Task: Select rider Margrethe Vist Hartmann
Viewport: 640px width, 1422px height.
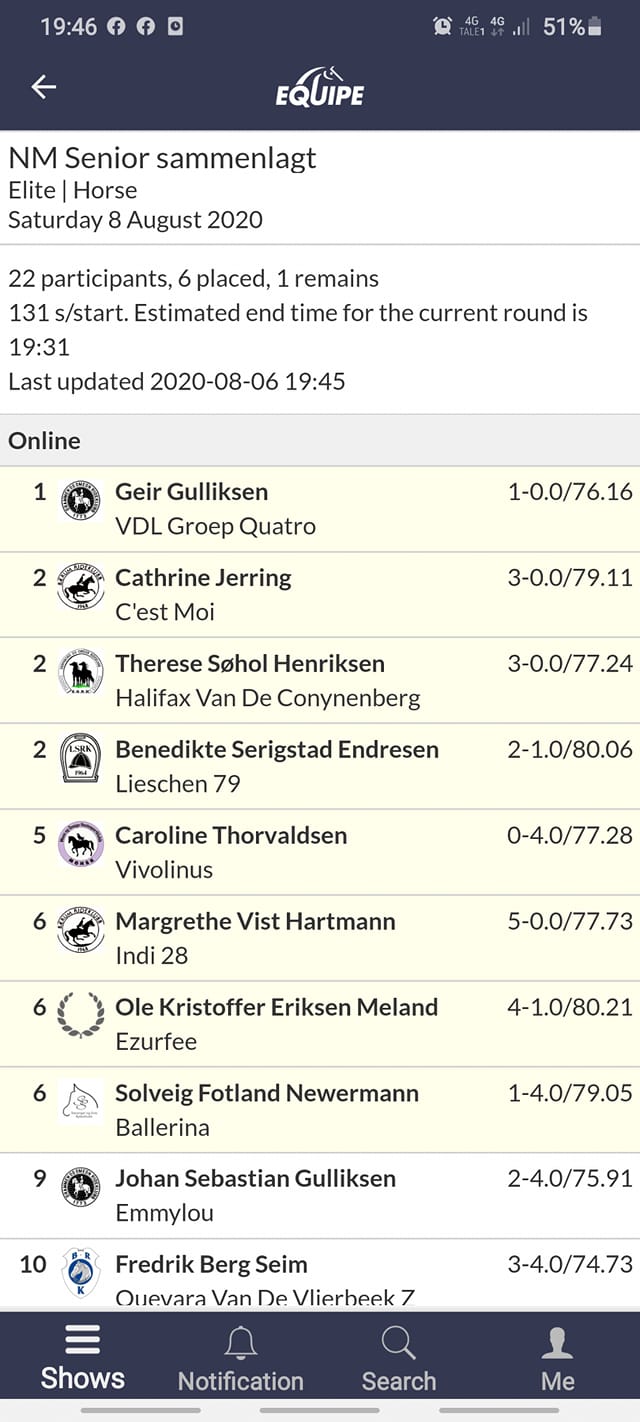Action: tap(255, 921)
